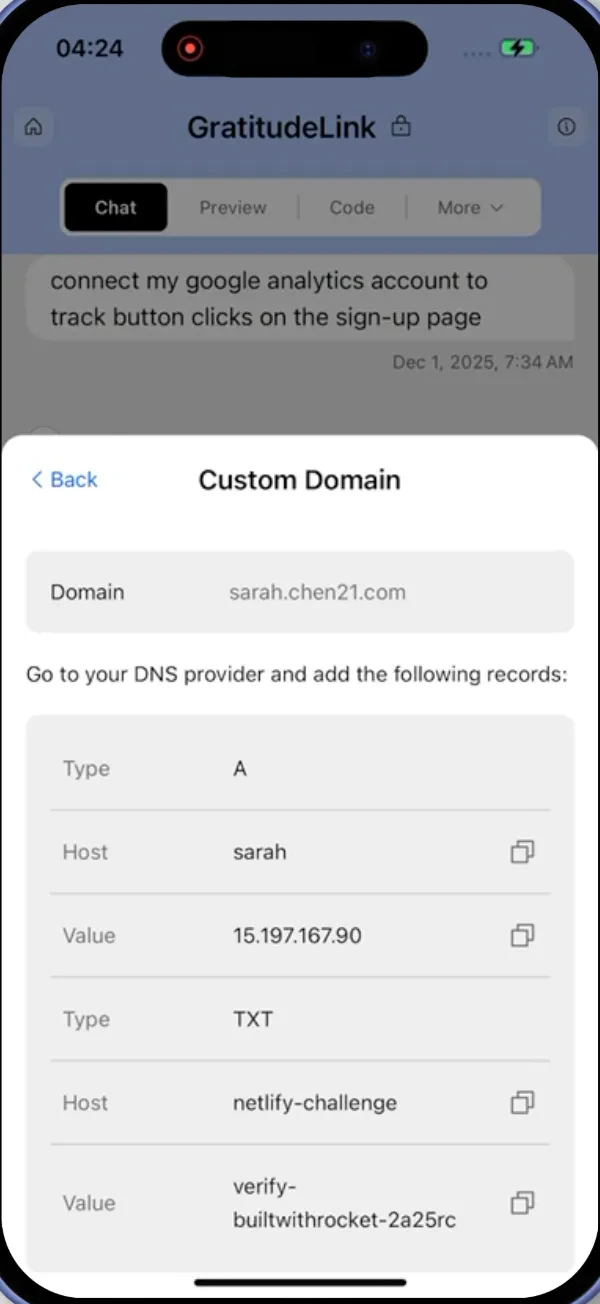This screenshot has width=600, height=1304.
Task: Tap the lock icon beside GratitudeLink
Action: coord(400,127)
